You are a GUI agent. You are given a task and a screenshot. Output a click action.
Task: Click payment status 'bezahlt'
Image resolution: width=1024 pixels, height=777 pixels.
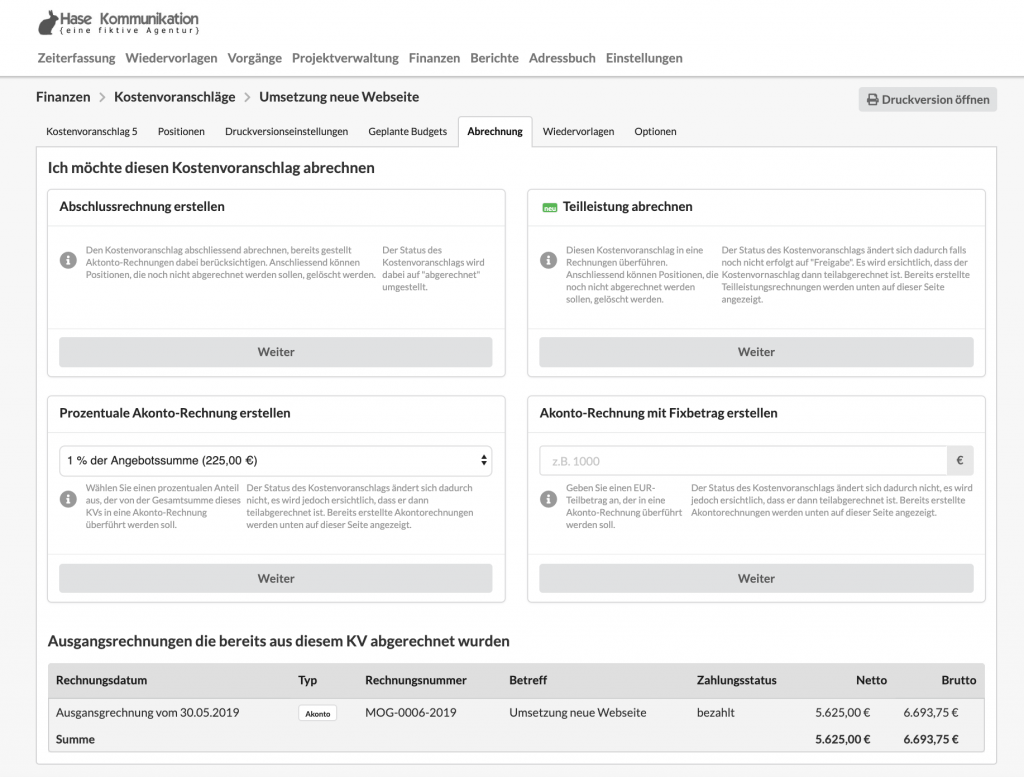pyautogui.click(x=716, y=712)
